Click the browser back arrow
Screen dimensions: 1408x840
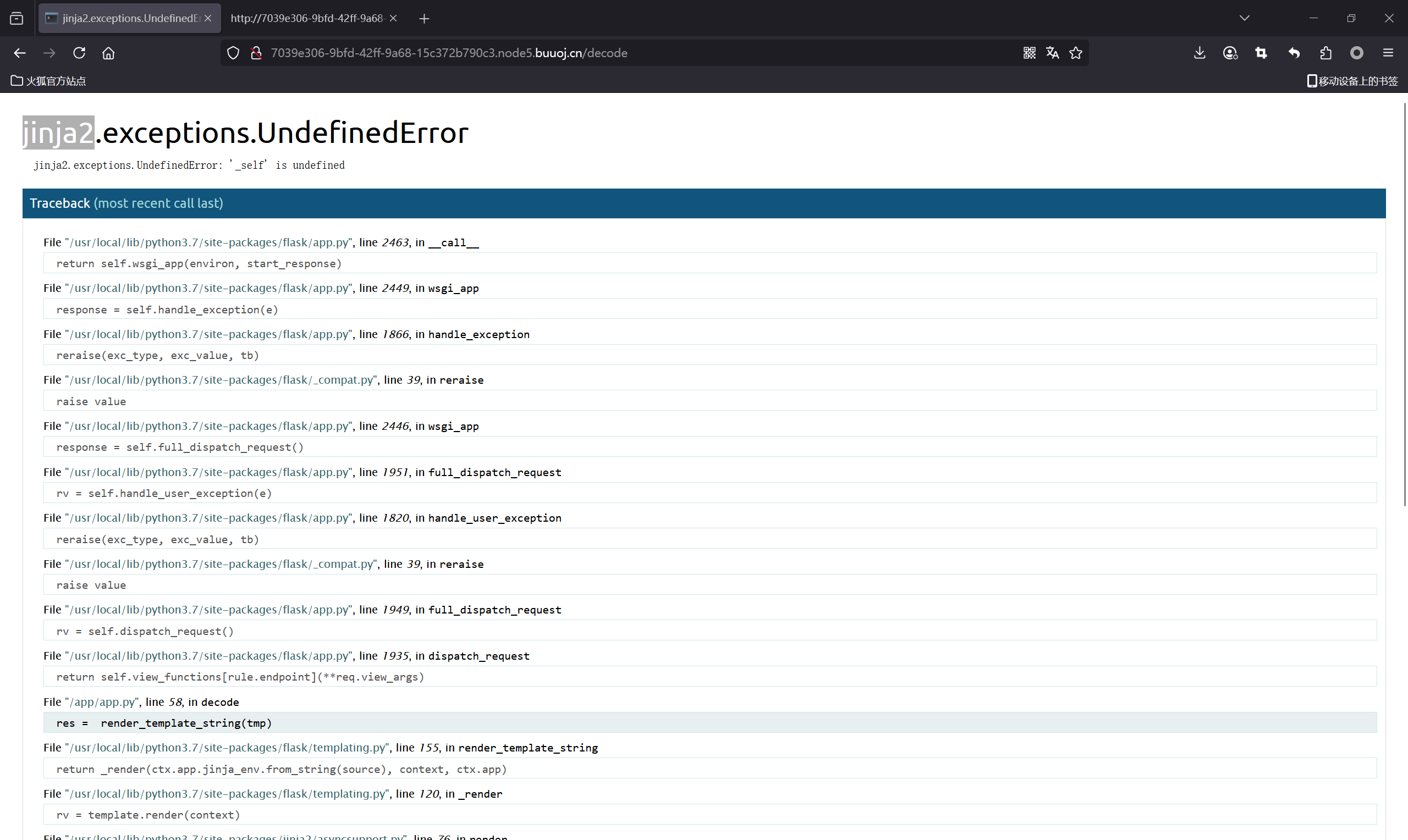tap(20, 53)
